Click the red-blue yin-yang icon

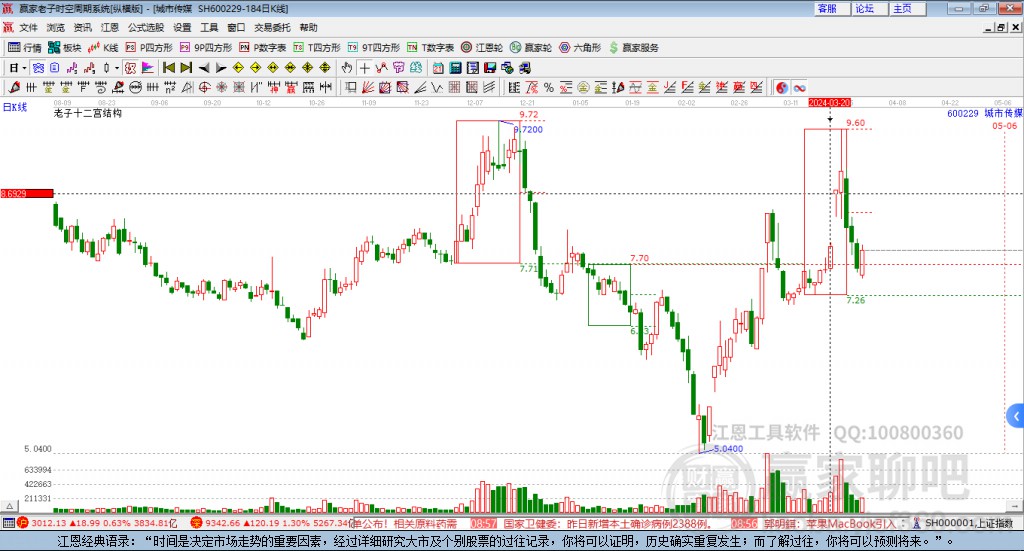pos(782,87)
